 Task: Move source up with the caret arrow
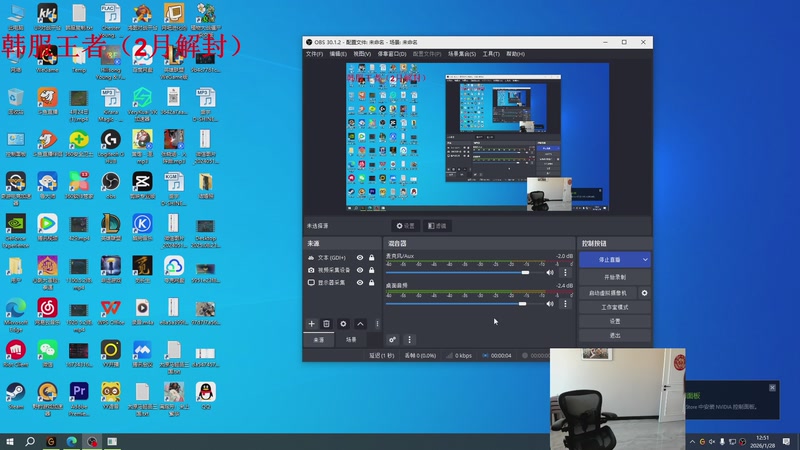360,324
